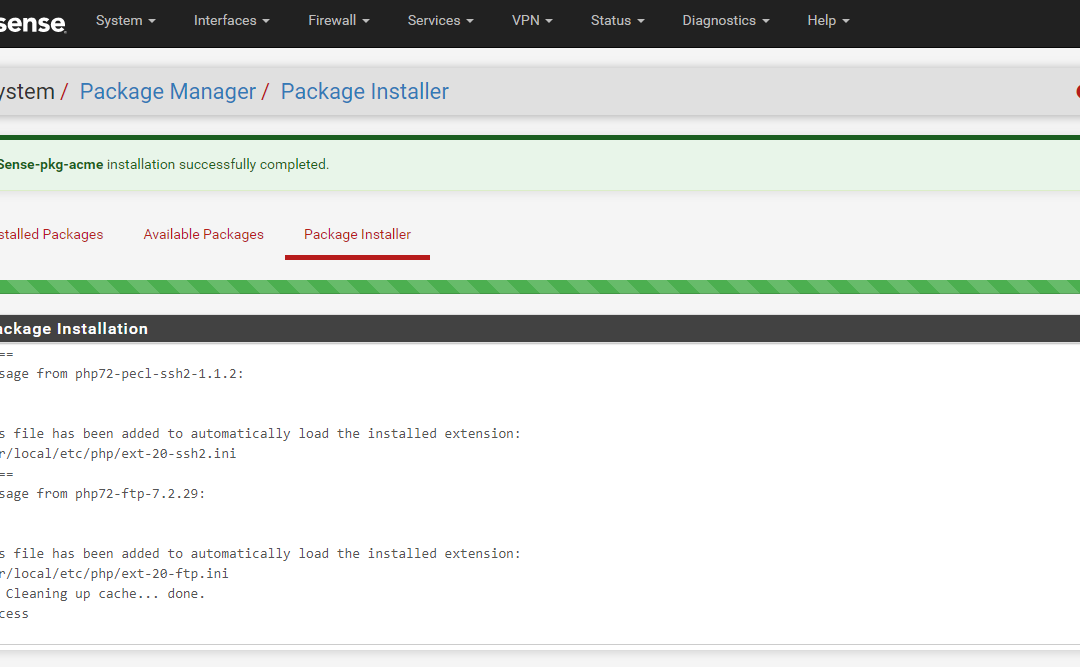Expand the VPN menu
Image resolution: width=1080 pixels, height=667 pixels.
(532, 21)
